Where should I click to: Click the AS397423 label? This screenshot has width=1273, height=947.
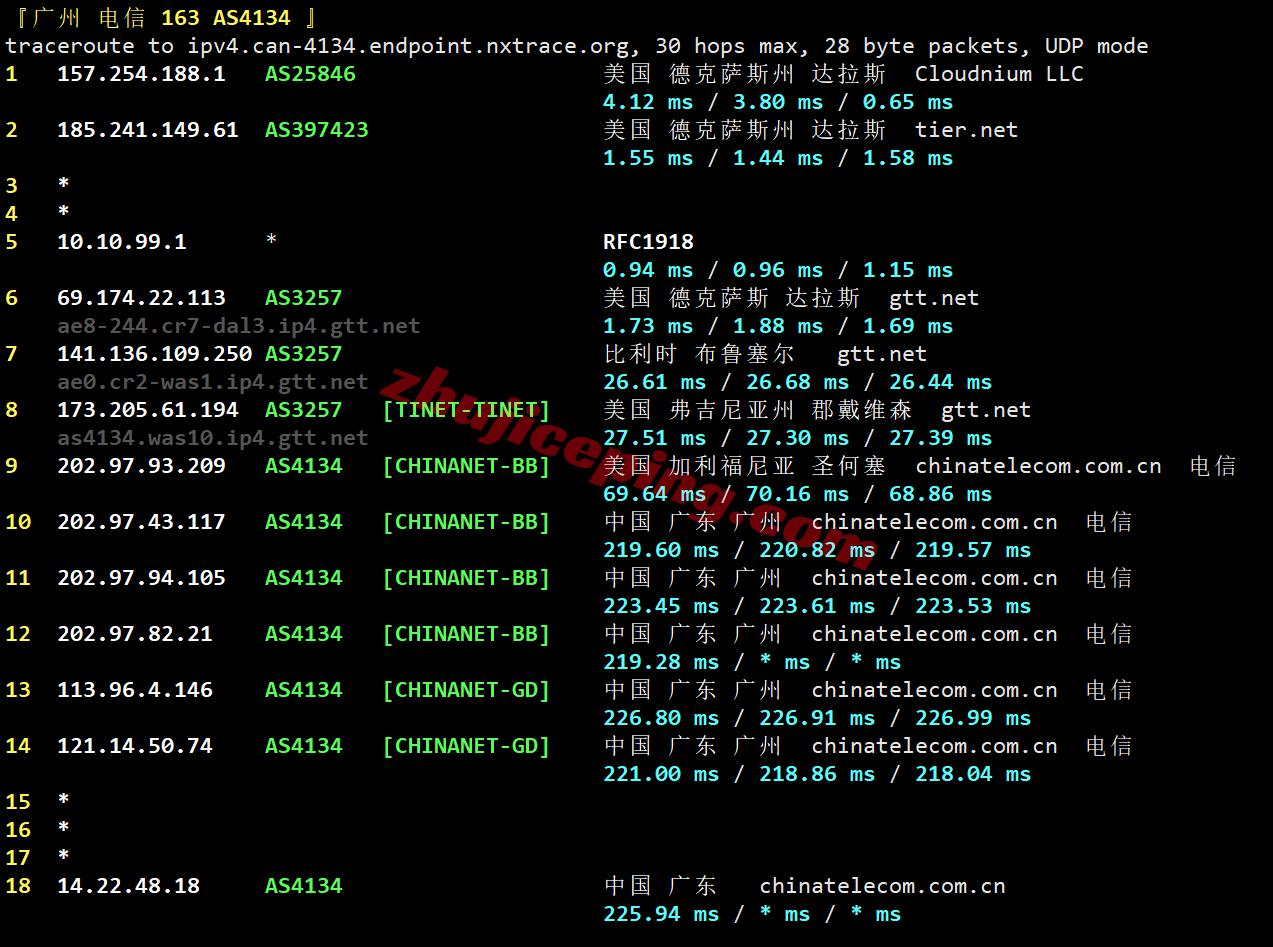click(317, 130)
